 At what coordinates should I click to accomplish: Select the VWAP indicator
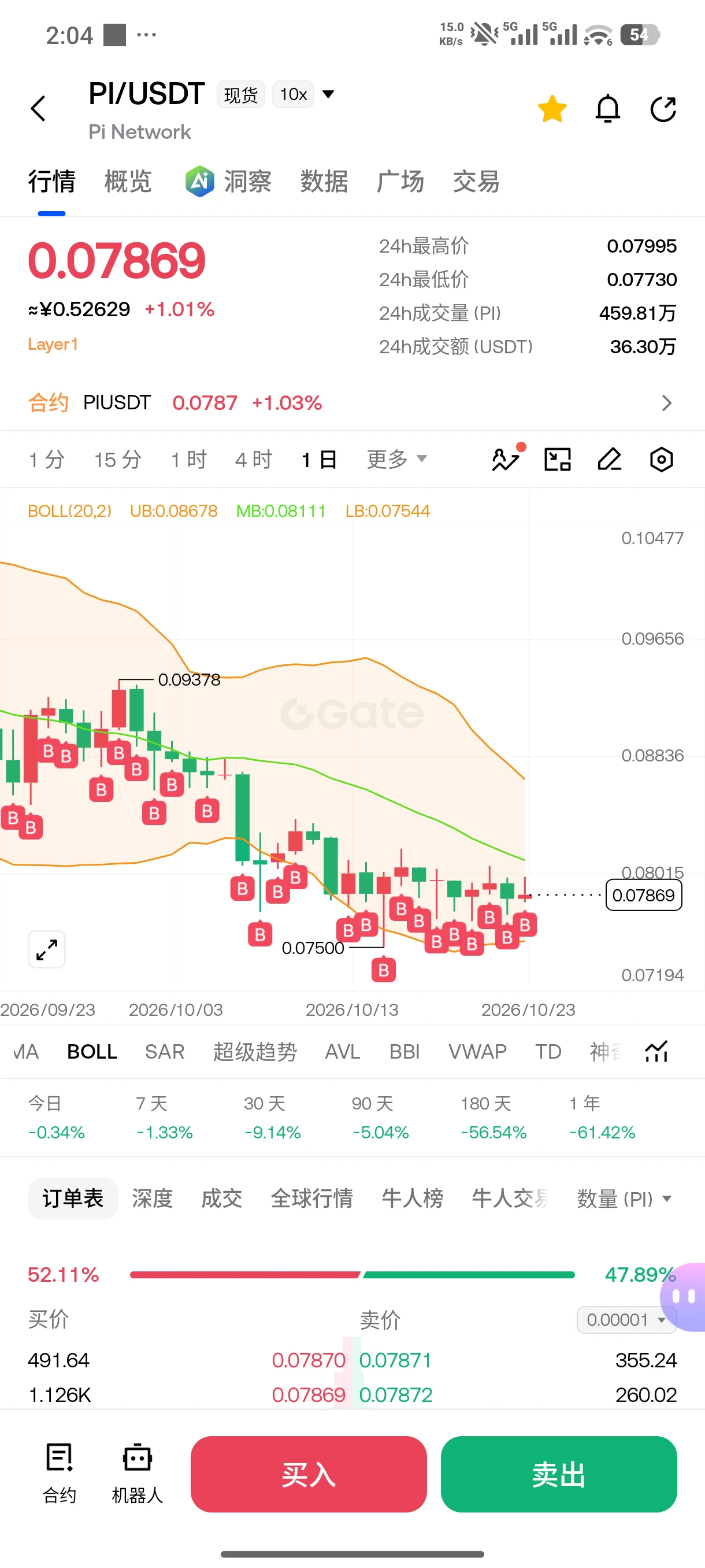(x=477, y=1051)
